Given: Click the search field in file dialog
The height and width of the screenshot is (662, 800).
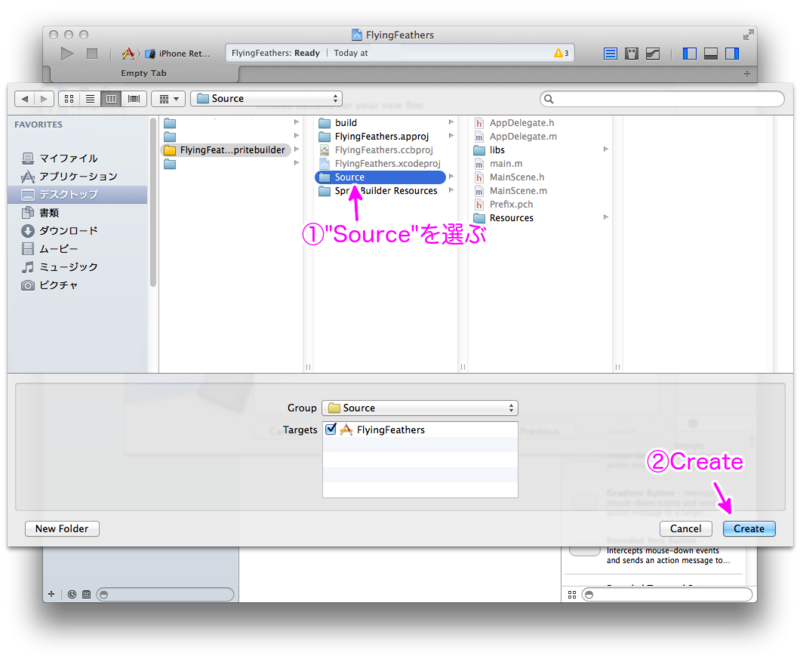Looking at the screenshot, I should pos(662,99).
